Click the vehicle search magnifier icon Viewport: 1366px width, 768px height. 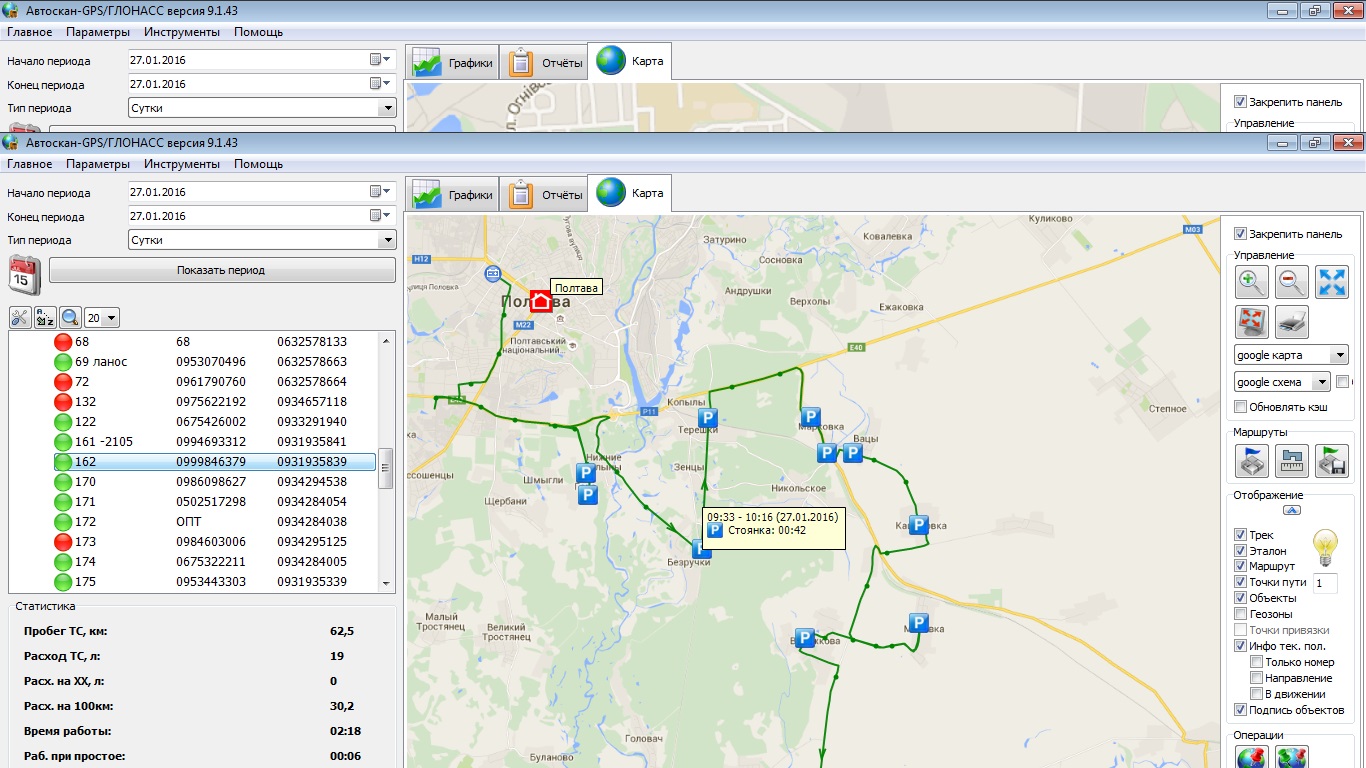(x=70, y=318)
